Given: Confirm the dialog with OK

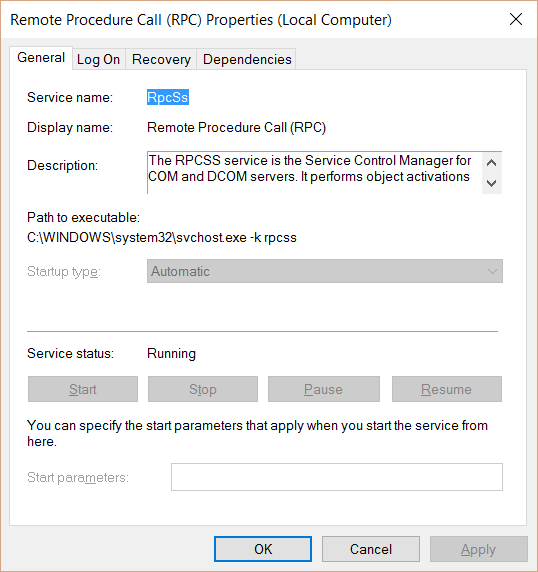Looking at the screenshot, I should (263, 549).
